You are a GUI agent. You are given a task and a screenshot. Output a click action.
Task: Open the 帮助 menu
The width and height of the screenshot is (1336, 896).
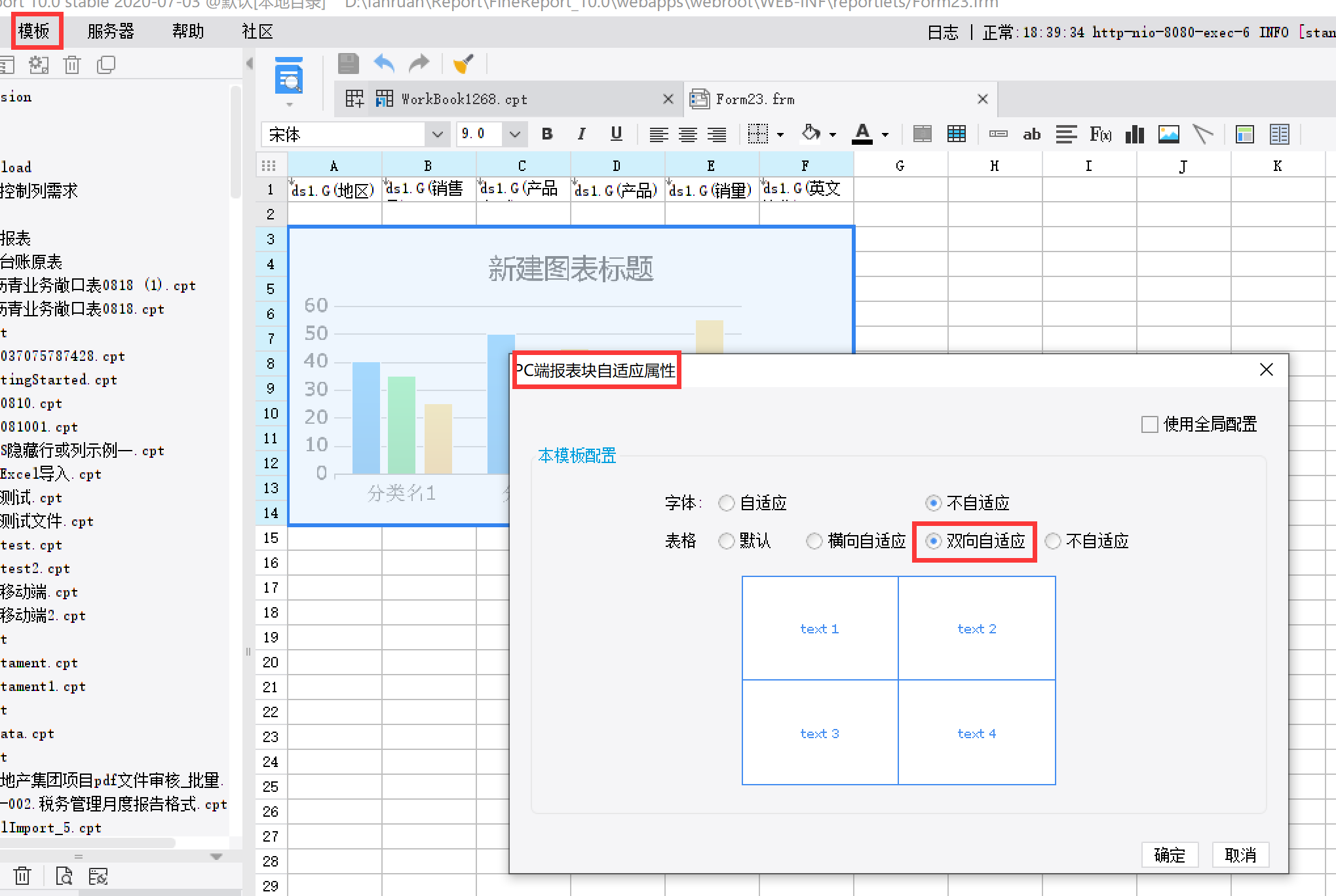click(188, 31)
